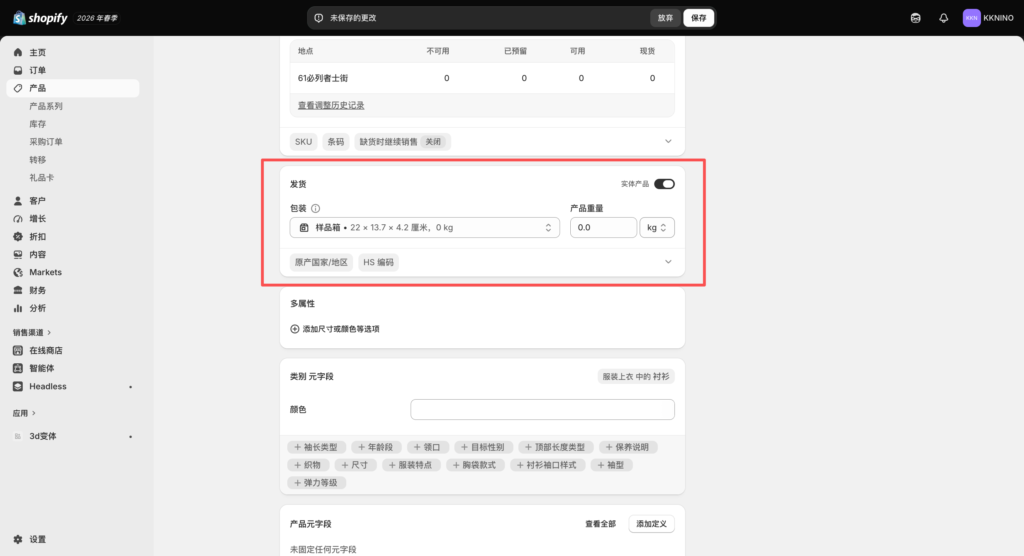Click the 分析 bar chart icon
Image resolution: width=1024 pixels, height=556 pixels.
pyautogui.click(x=18, y=308)
